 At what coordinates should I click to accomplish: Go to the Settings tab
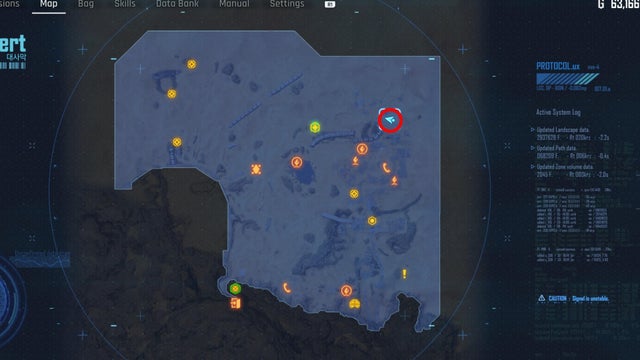(287, 4)
